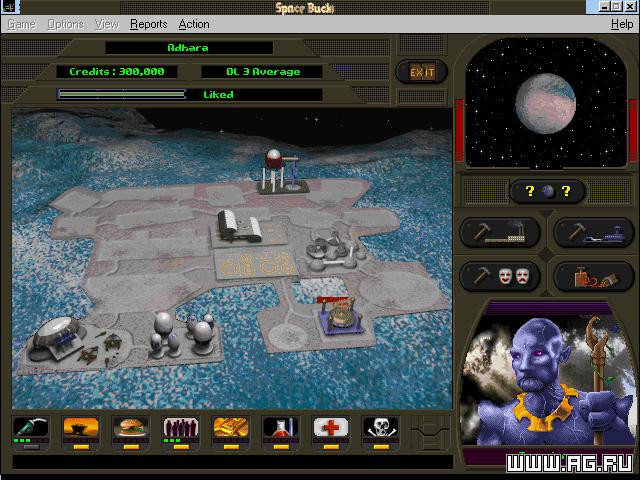Viewport: 640px width, 480px height.
Task: Click the EXIT button
Action: point(422,73)
